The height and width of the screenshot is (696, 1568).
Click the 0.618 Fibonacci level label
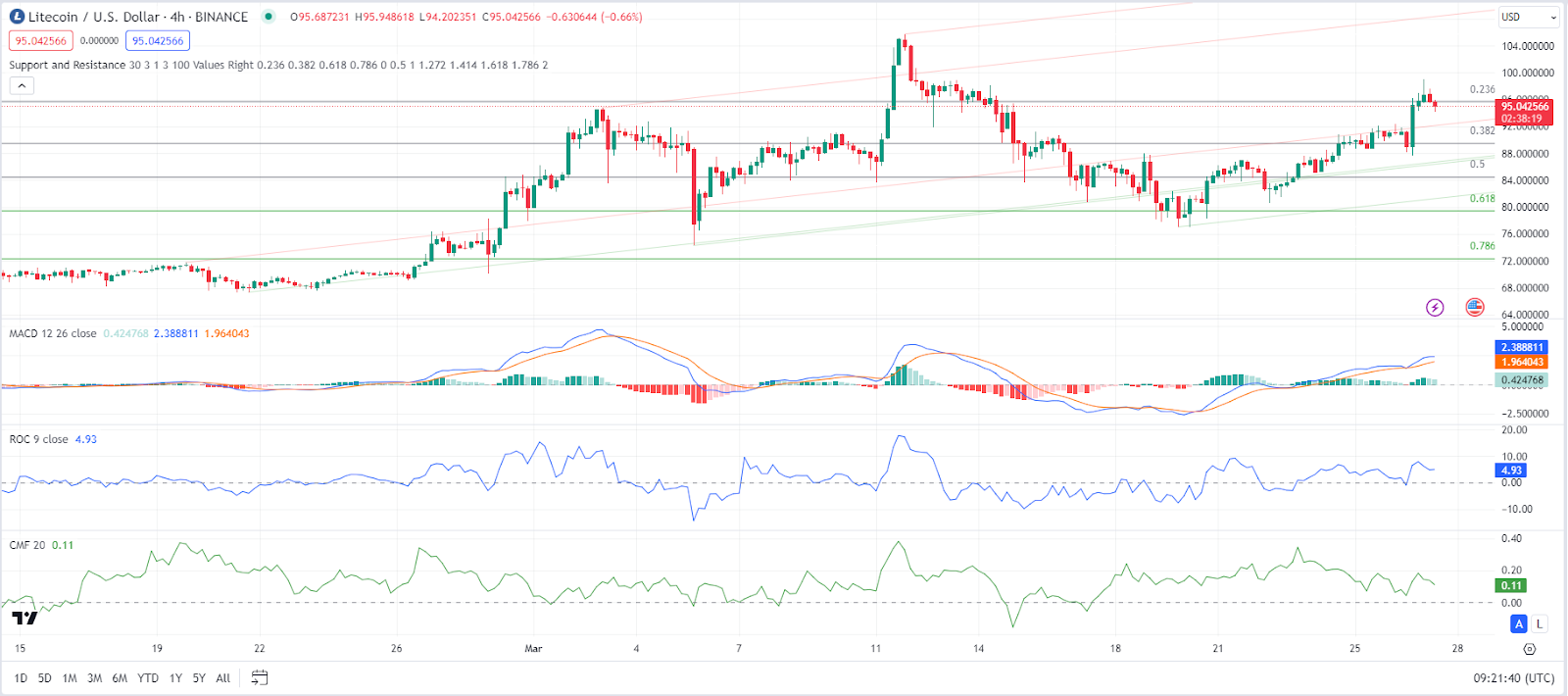click(x=1482, y=199)
